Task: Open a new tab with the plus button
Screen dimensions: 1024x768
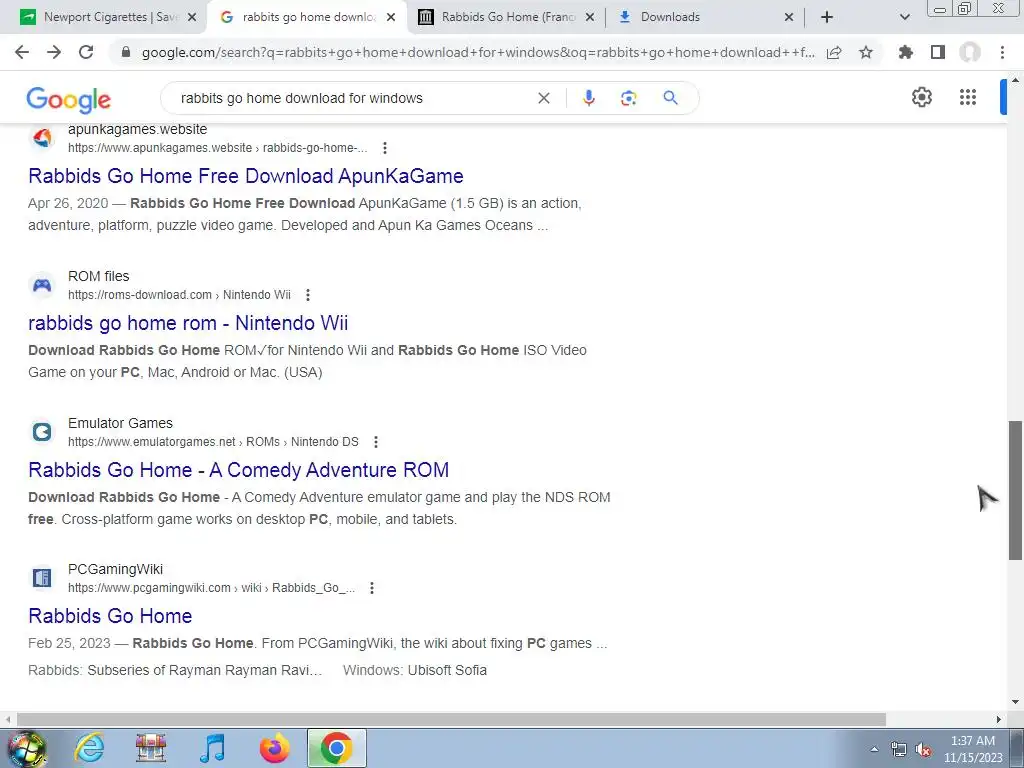Action: [827, 17]
